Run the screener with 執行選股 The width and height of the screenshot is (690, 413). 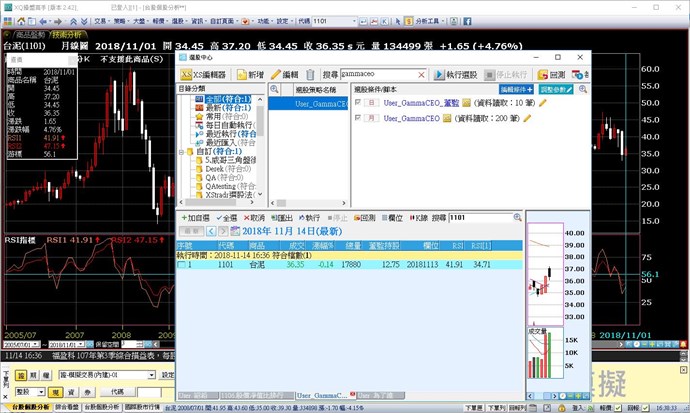(459, 75)
